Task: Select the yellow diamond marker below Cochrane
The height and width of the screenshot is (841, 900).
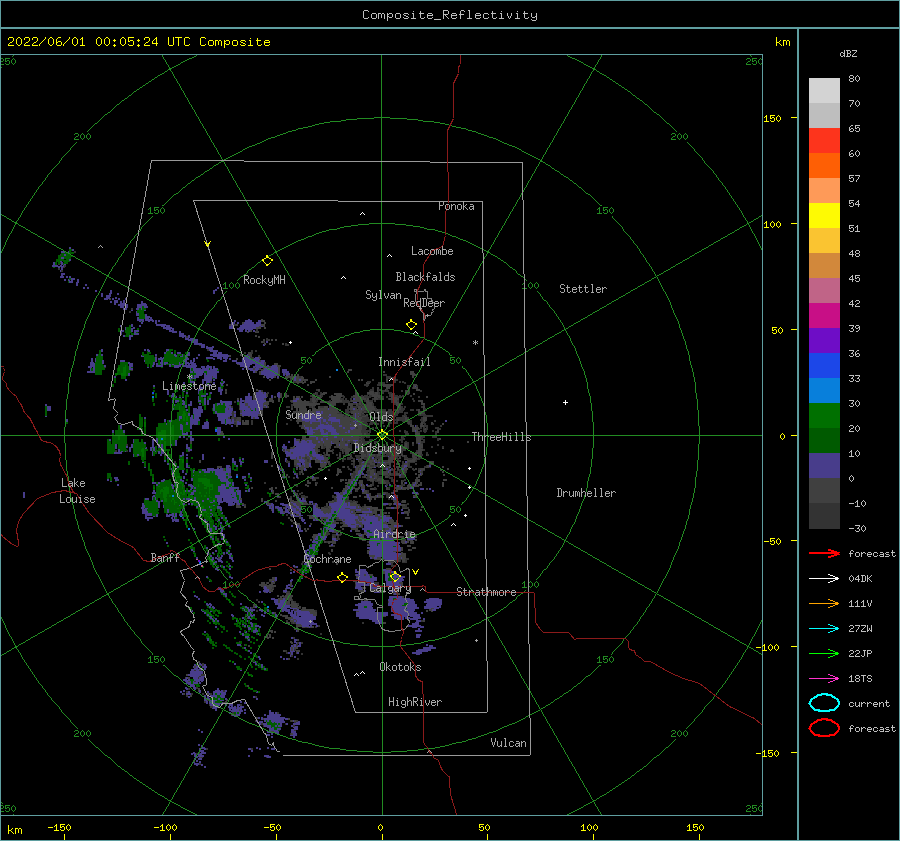Action: coord(343,577)
